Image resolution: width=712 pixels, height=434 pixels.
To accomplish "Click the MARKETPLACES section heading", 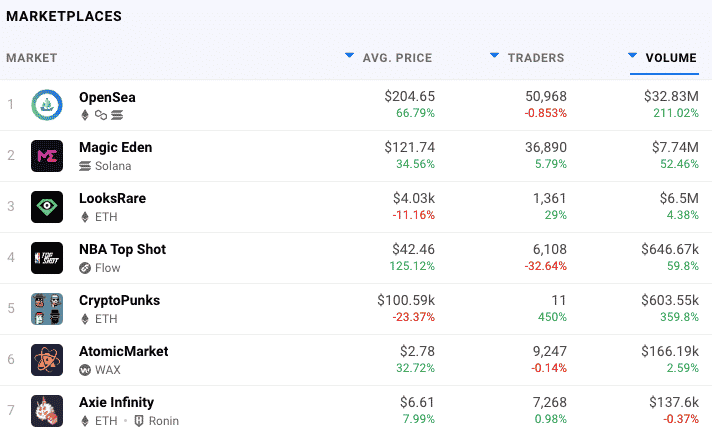I will pyautogui.click(x=64, y=16).
